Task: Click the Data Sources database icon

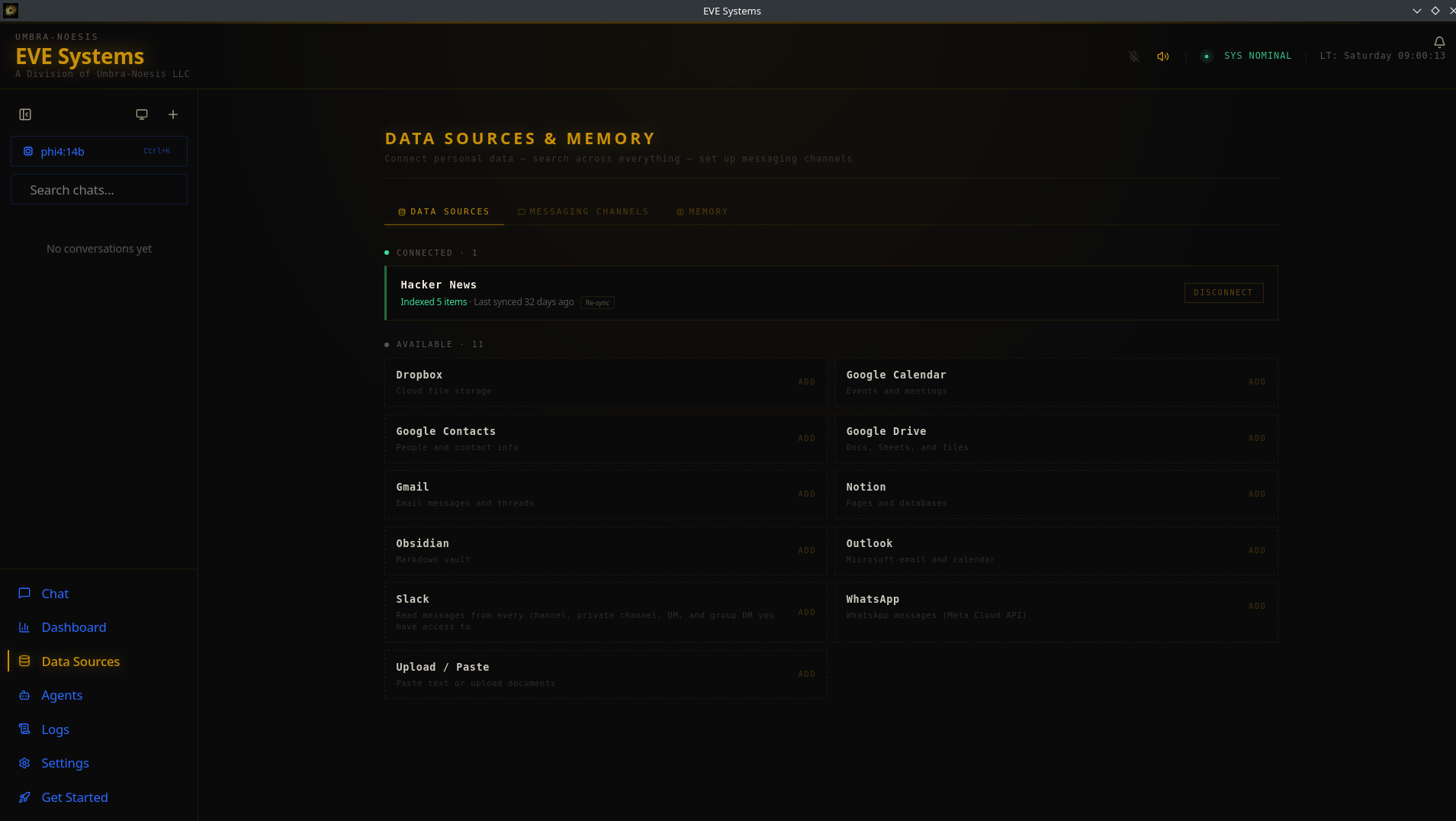Action: pyautogui.click(x=24, y=661)
